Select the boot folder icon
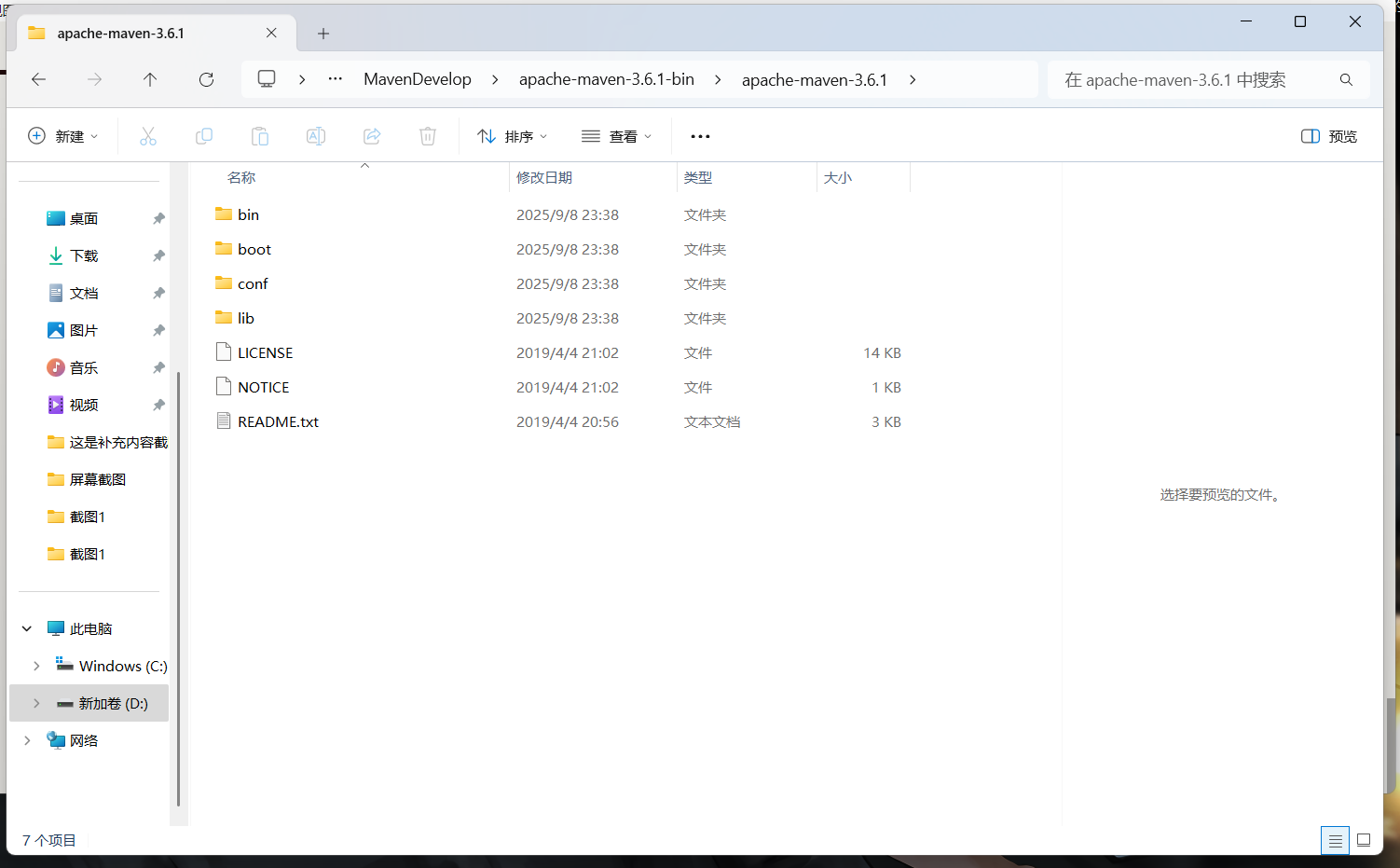Viewport: 1400px width, 868px height. (224, 249)
